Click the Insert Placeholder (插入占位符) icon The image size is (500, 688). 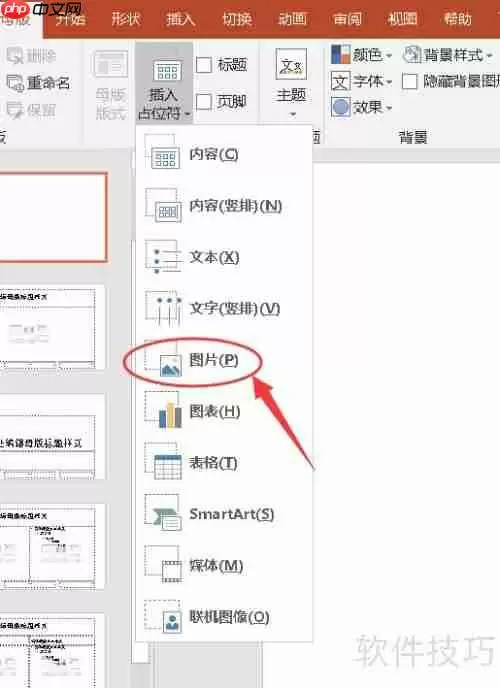[167, 70]
